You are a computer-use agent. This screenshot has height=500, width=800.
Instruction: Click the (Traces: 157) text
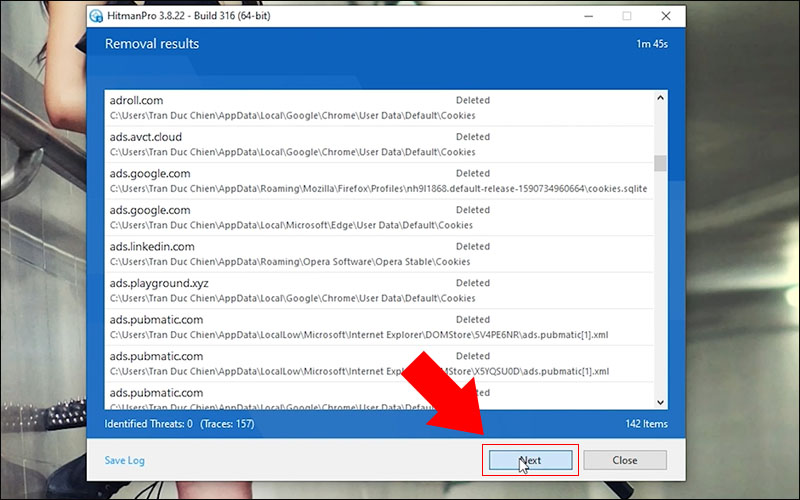[227, 424]
